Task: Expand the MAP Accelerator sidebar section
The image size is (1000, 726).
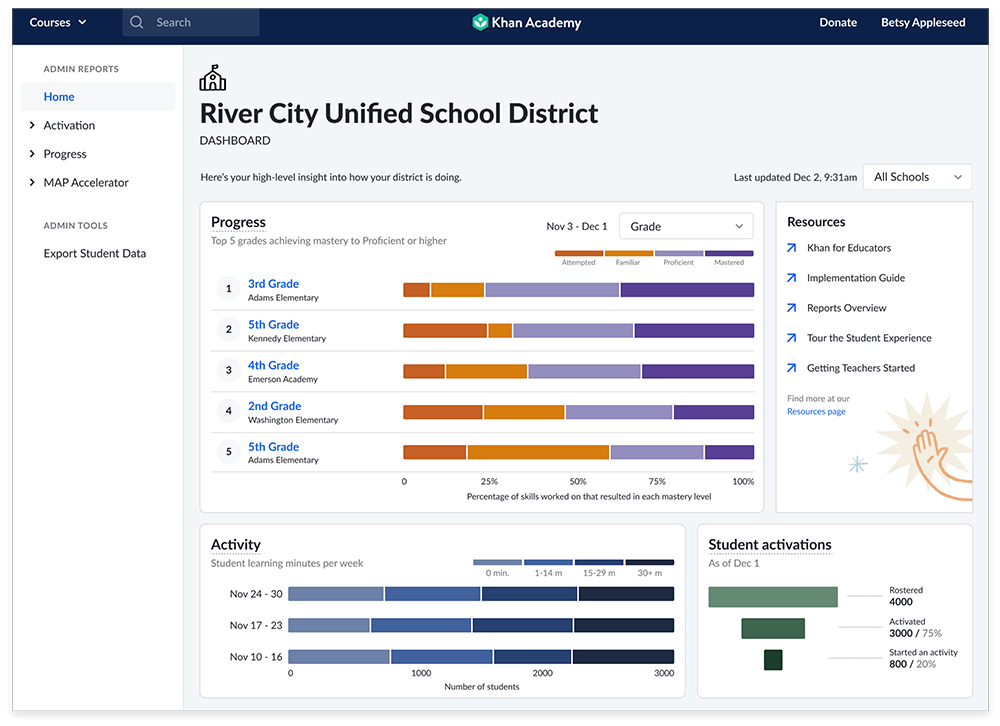Action: [x=34, y=183]
